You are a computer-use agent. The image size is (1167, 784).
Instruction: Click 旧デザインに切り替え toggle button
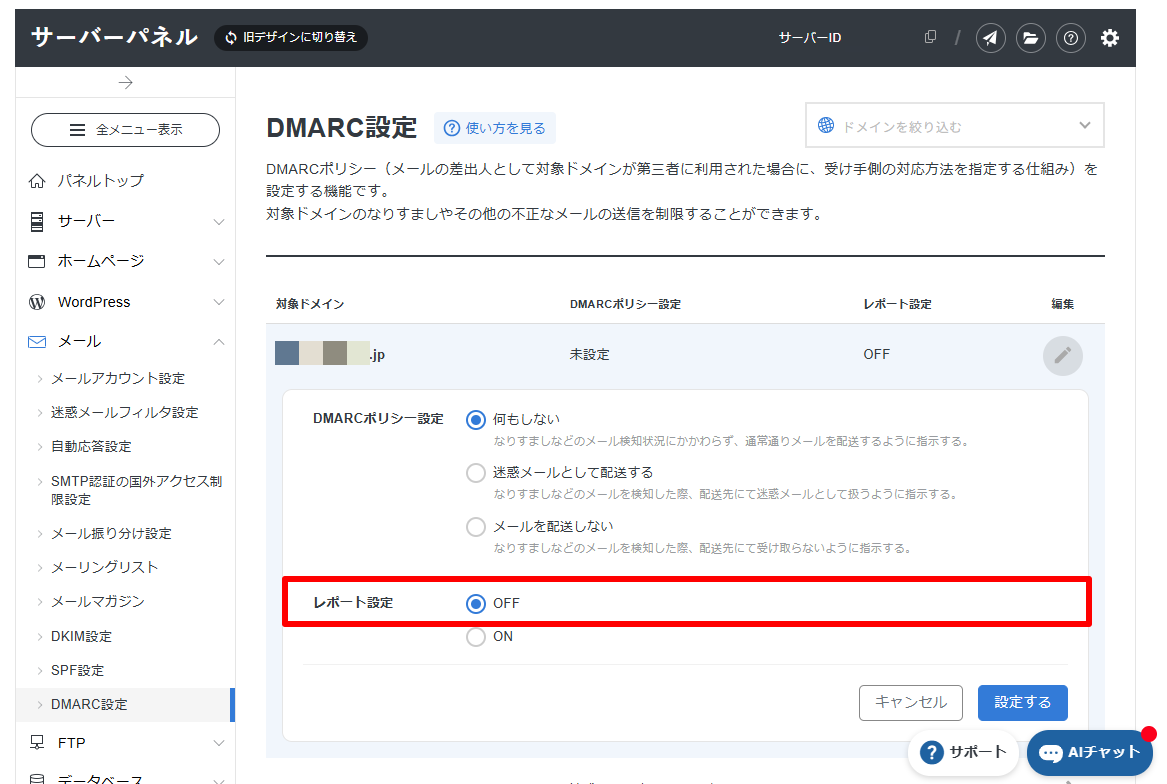(291, 37)
